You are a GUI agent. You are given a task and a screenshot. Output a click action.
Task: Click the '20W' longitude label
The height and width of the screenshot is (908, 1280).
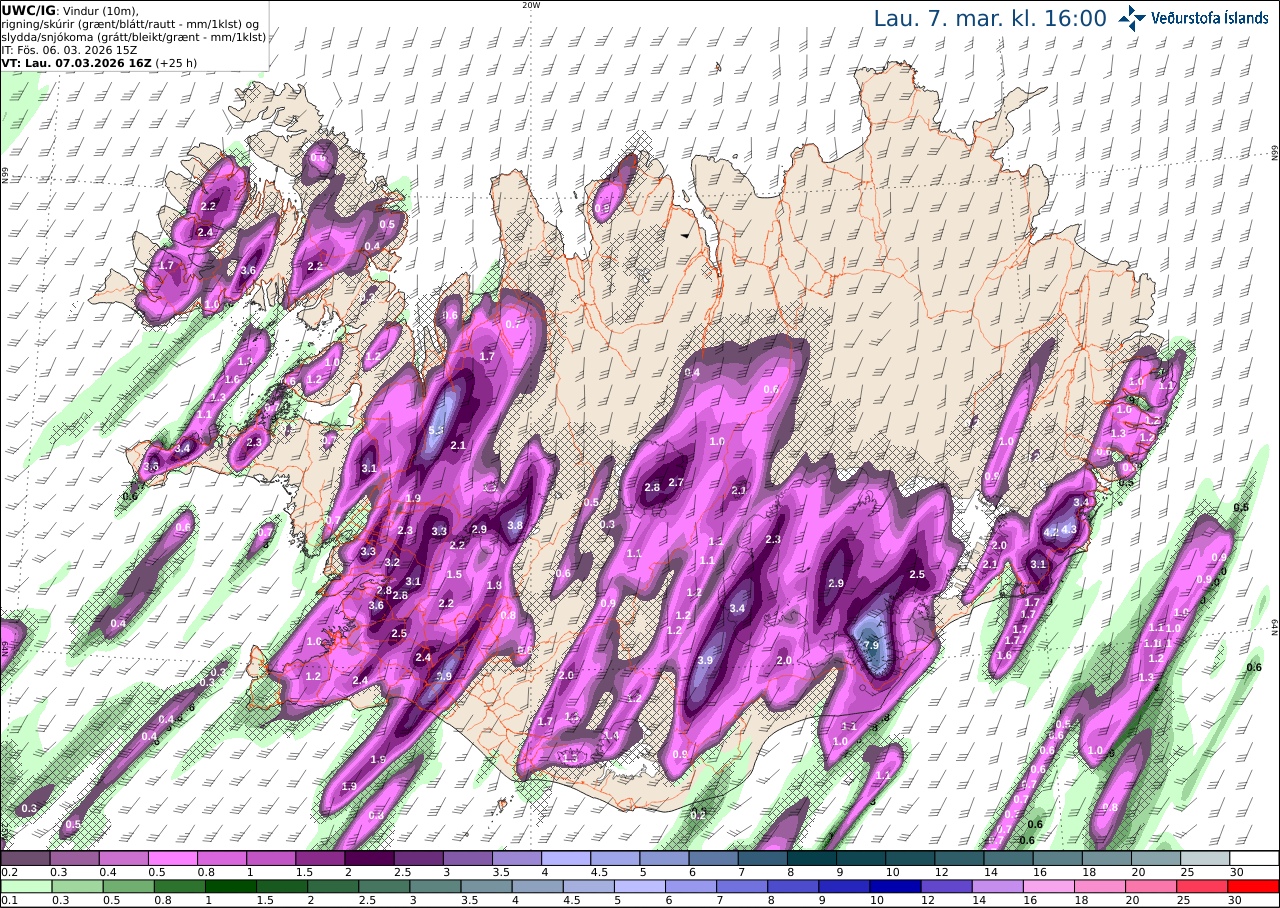[x=531, y=5]
